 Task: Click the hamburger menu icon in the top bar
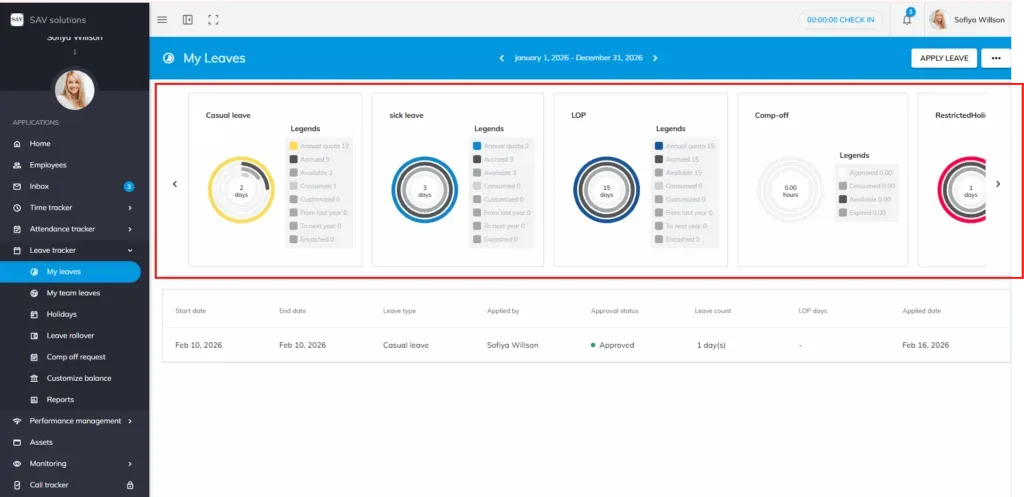pos(163,20)
